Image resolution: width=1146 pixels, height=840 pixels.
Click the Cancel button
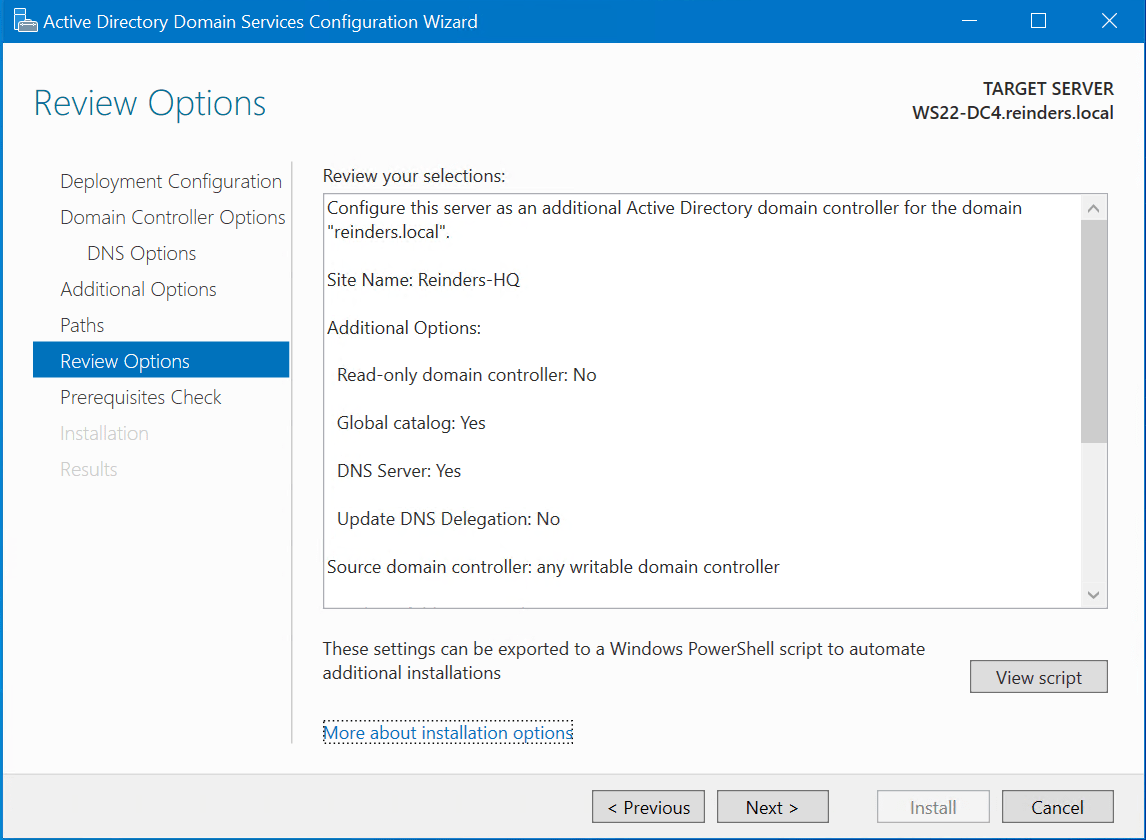[1057, 807]
